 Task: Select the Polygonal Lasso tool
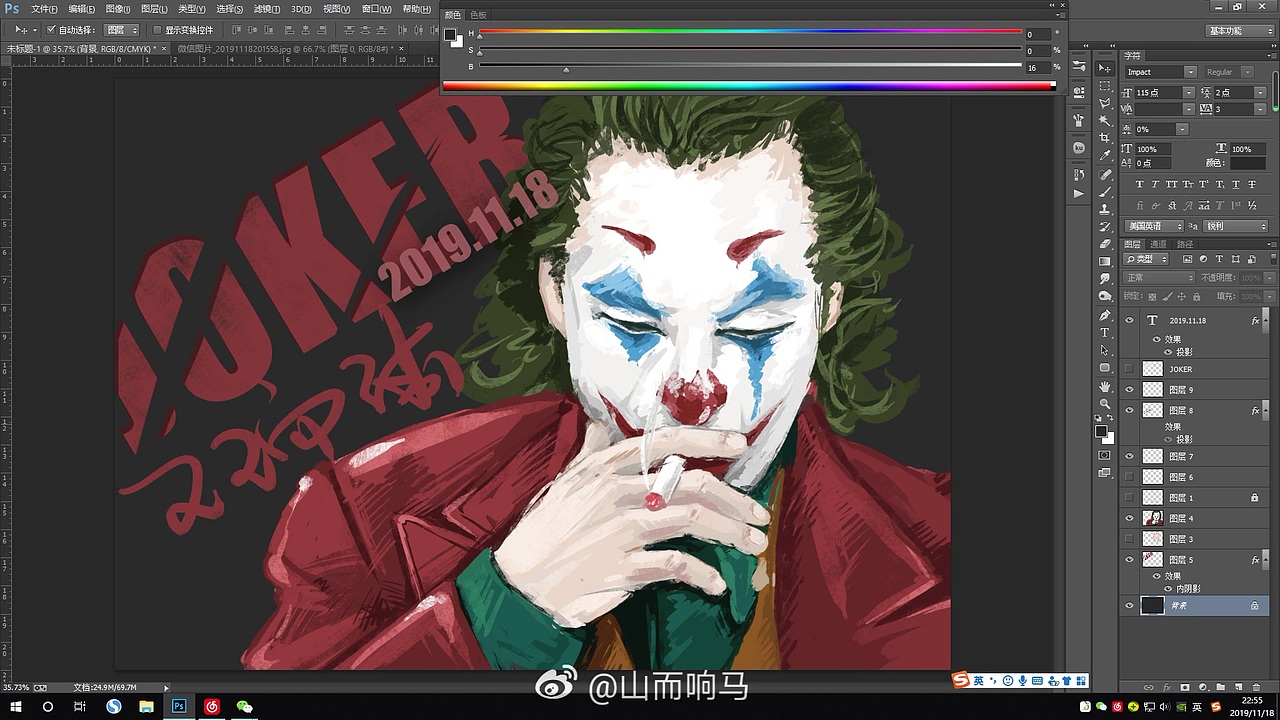[1104, 103]
